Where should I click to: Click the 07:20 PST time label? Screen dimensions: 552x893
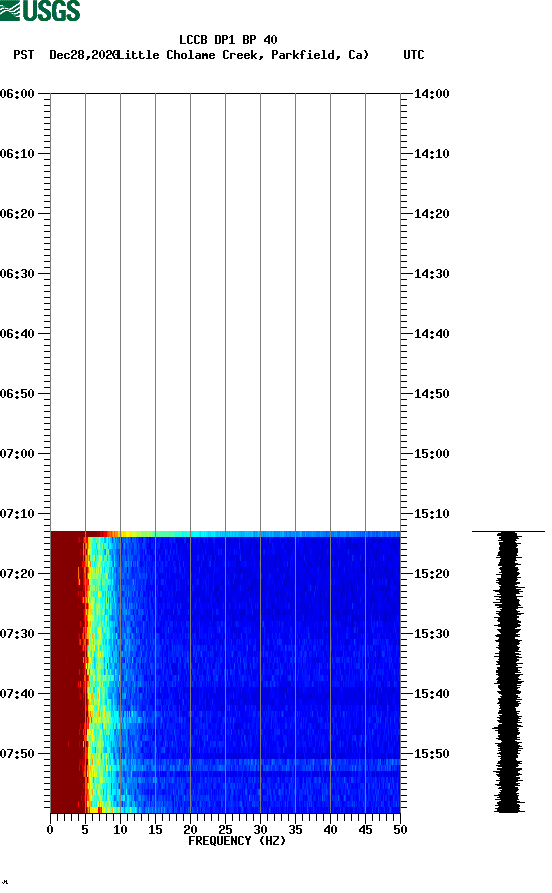[x=17, y=574]
